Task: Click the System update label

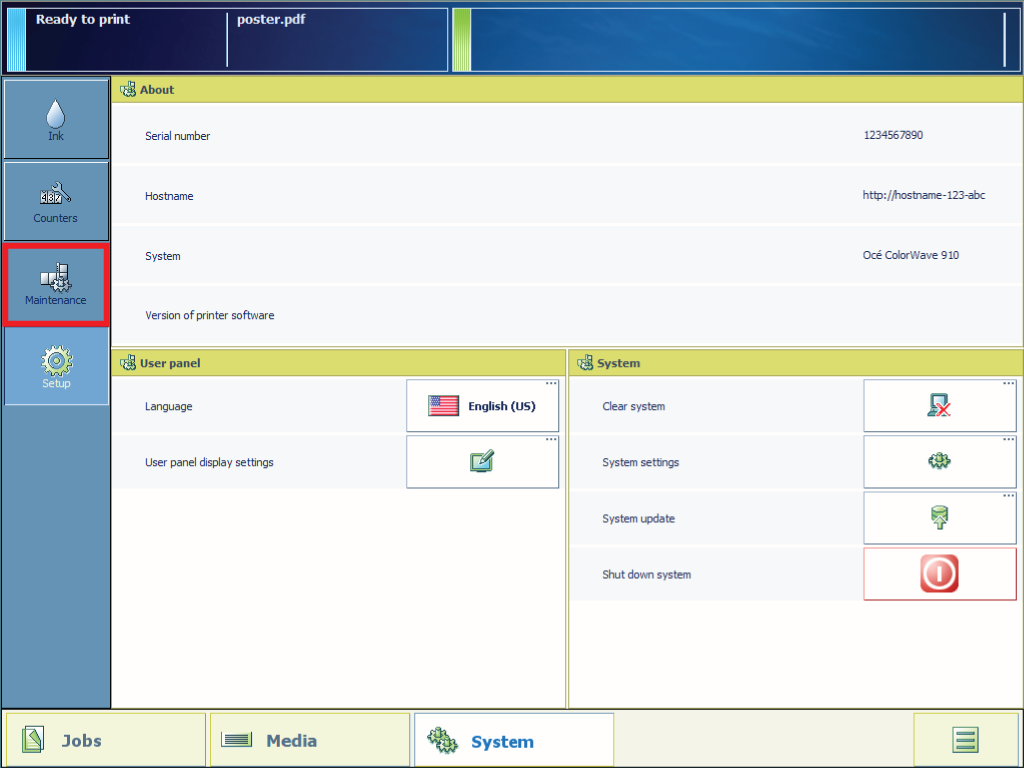Action: click(x=638, y=519)
